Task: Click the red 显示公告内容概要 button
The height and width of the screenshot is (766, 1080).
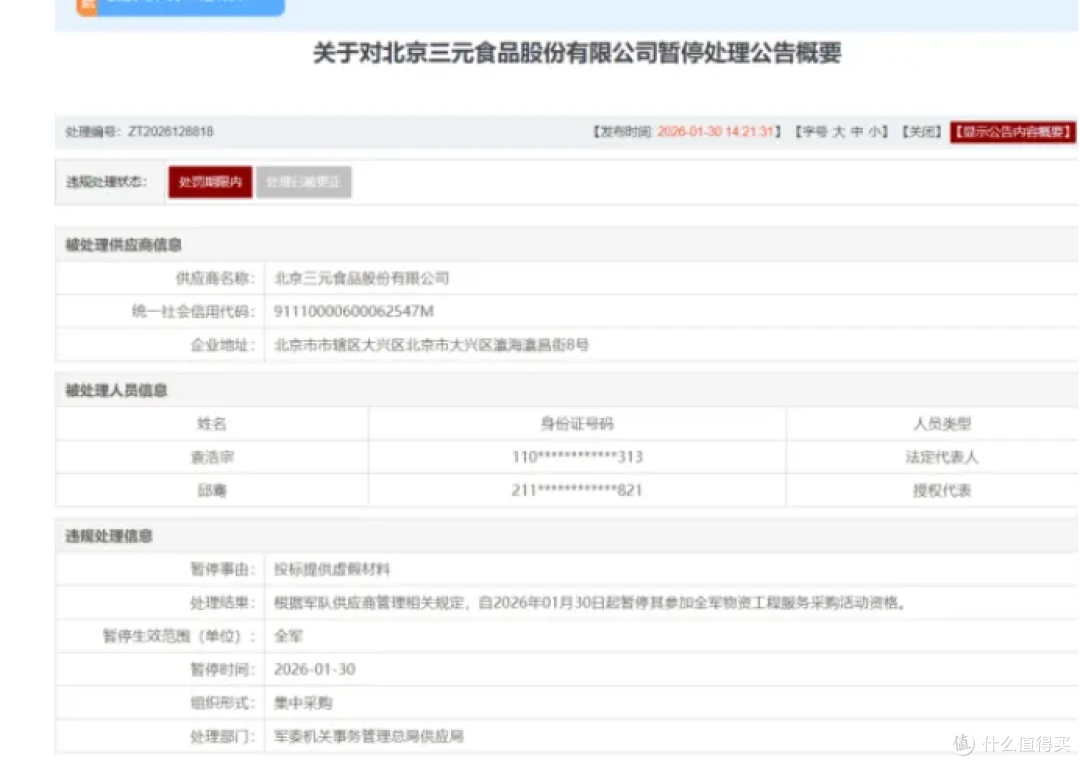Action: point(1012,132)
